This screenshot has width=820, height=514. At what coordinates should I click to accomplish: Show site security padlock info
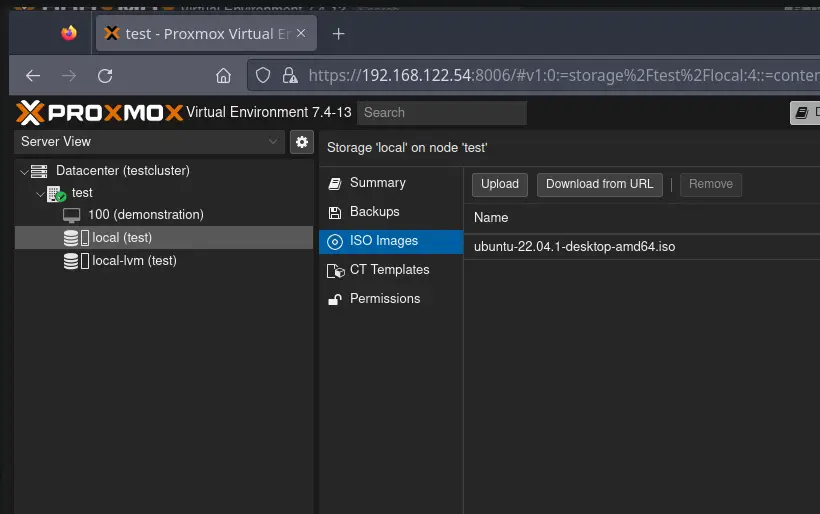click(x=290, y=76)
